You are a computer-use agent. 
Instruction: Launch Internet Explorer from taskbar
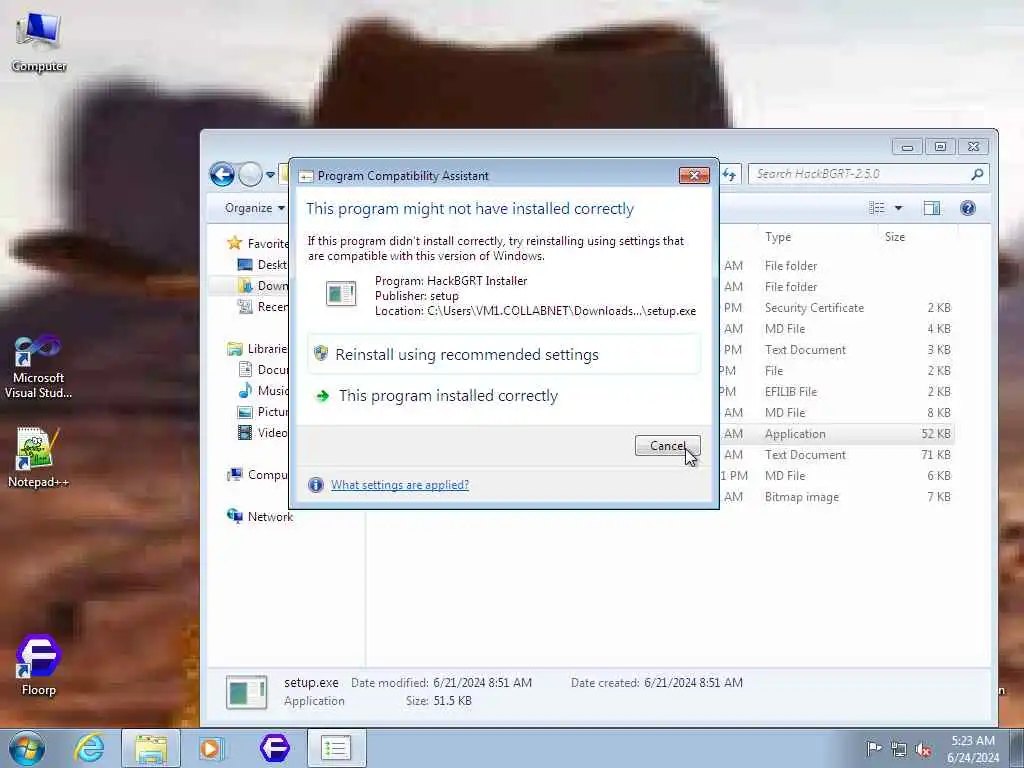click(x=89, y=748)
